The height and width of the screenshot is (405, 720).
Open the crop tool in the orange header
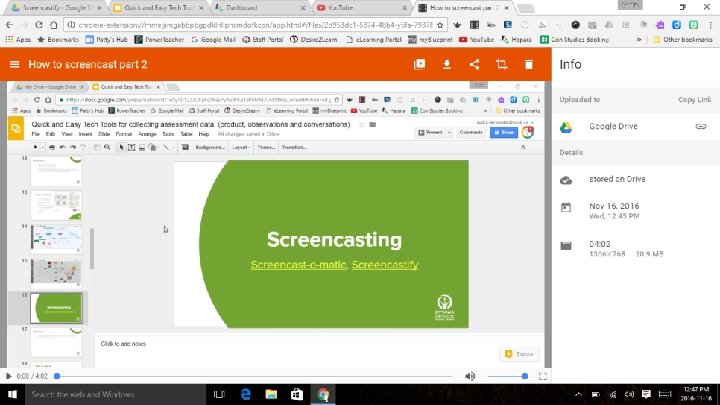[x=501, y=64]
